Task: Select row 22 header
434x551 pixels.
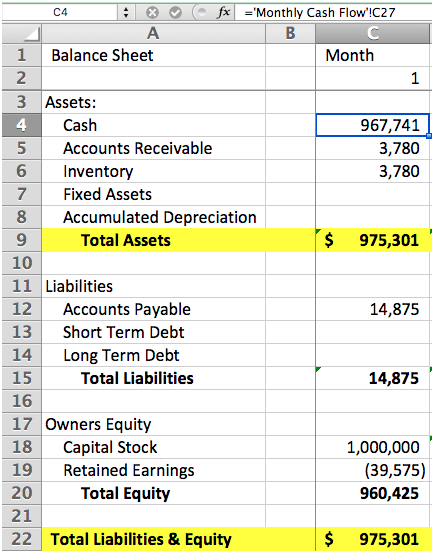Action: pos(22,539)
